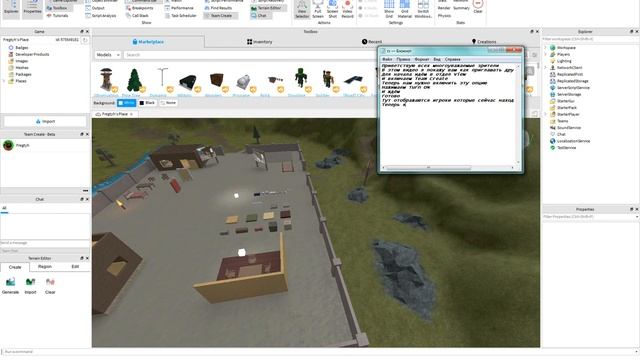
Task: Toggle the Team Create panel in ribbon
Action: pos(220,16)
